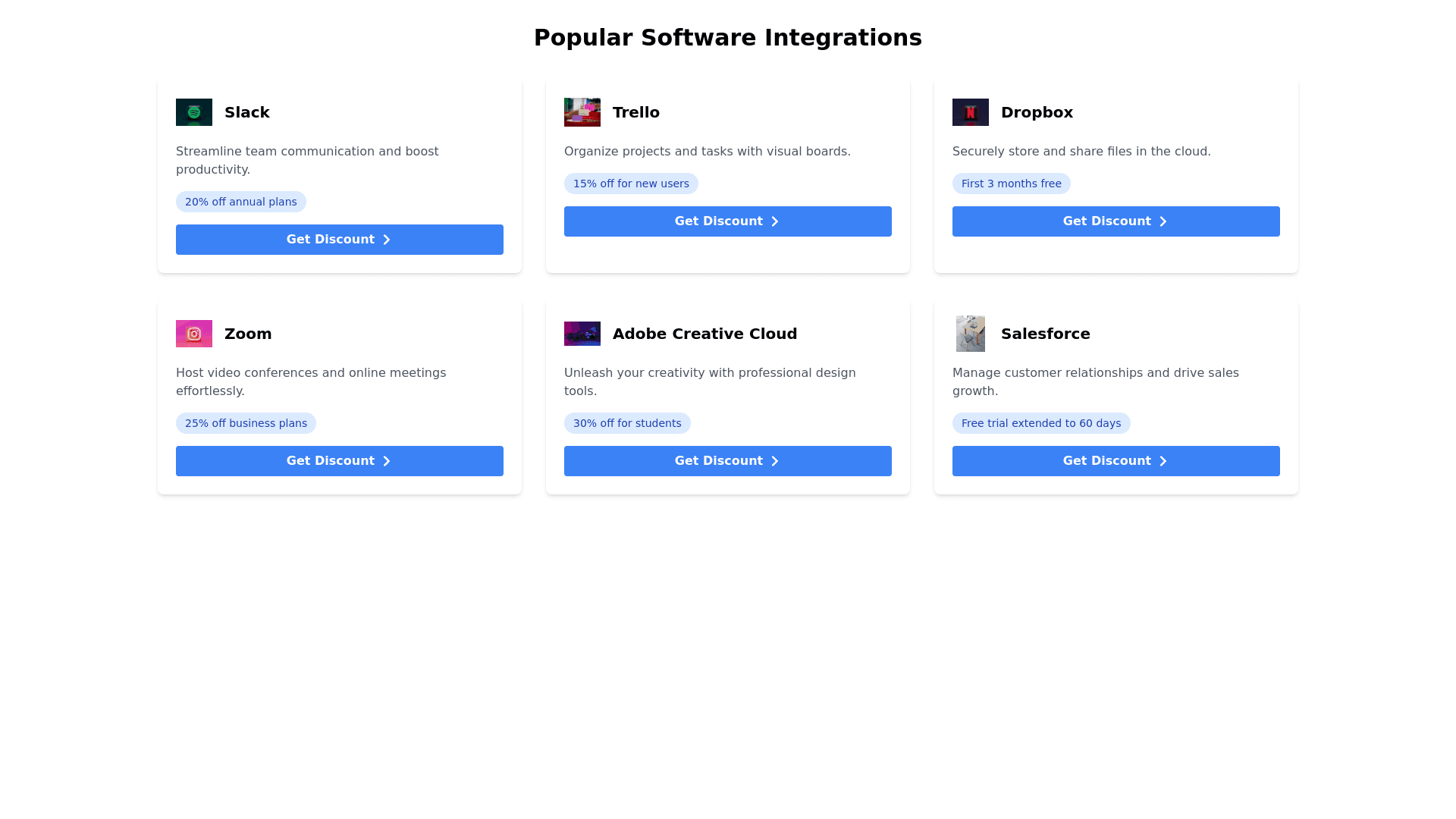Select the 25% off business plans tag

coord(246,423)
